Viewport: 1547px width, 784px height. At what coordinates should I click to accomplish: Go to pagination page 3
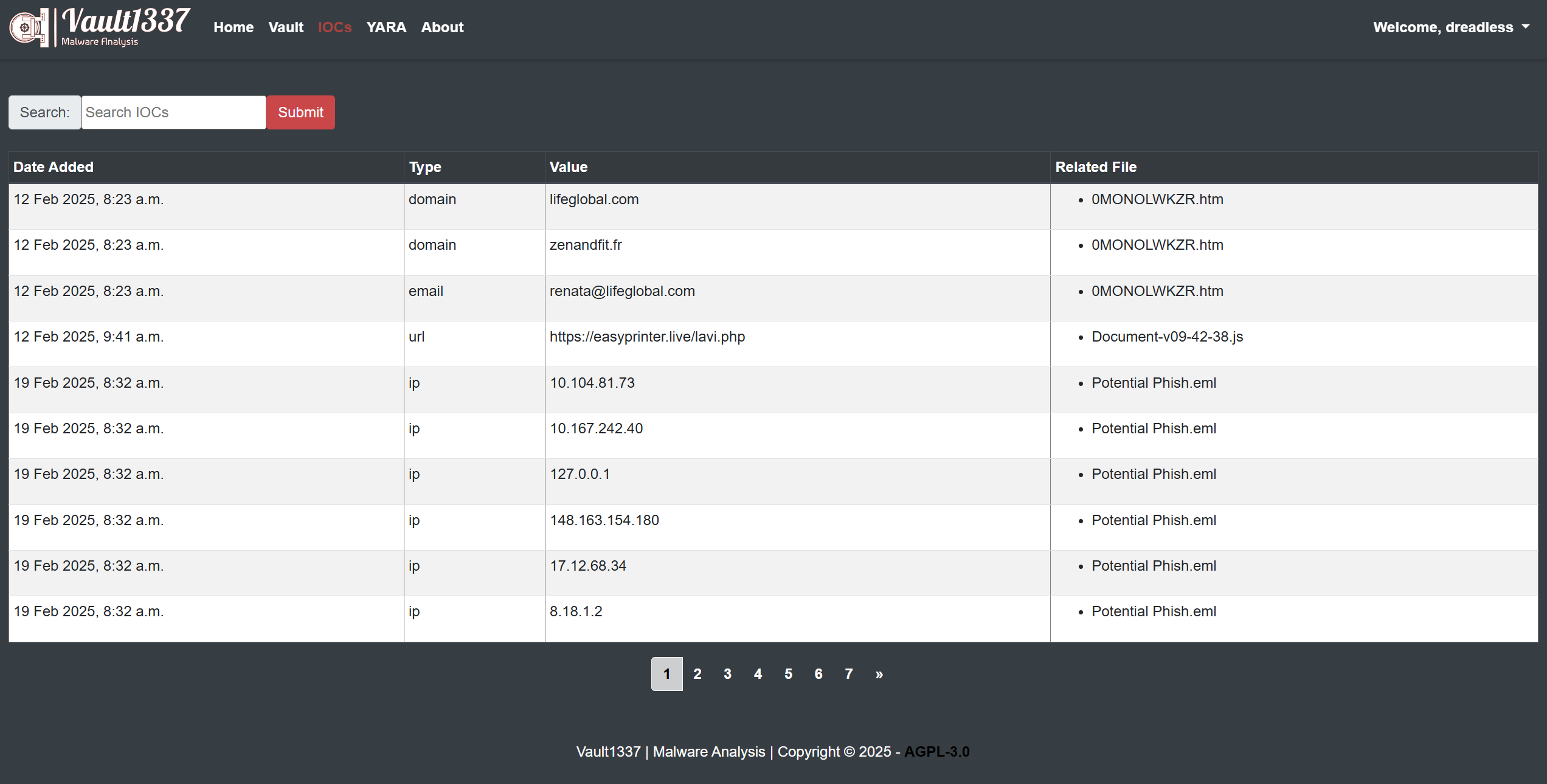[x=727, y=674]
